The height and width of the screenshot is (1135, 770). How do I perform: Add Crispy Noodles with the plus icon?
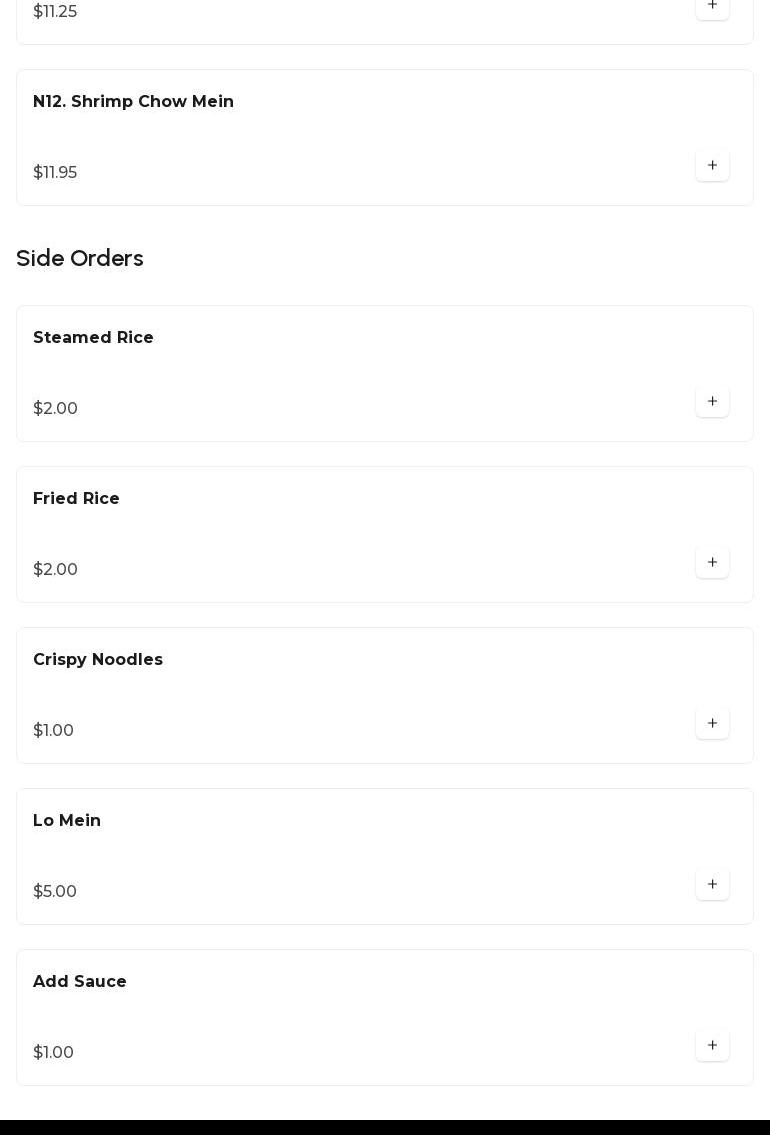(x=712, y=723)
